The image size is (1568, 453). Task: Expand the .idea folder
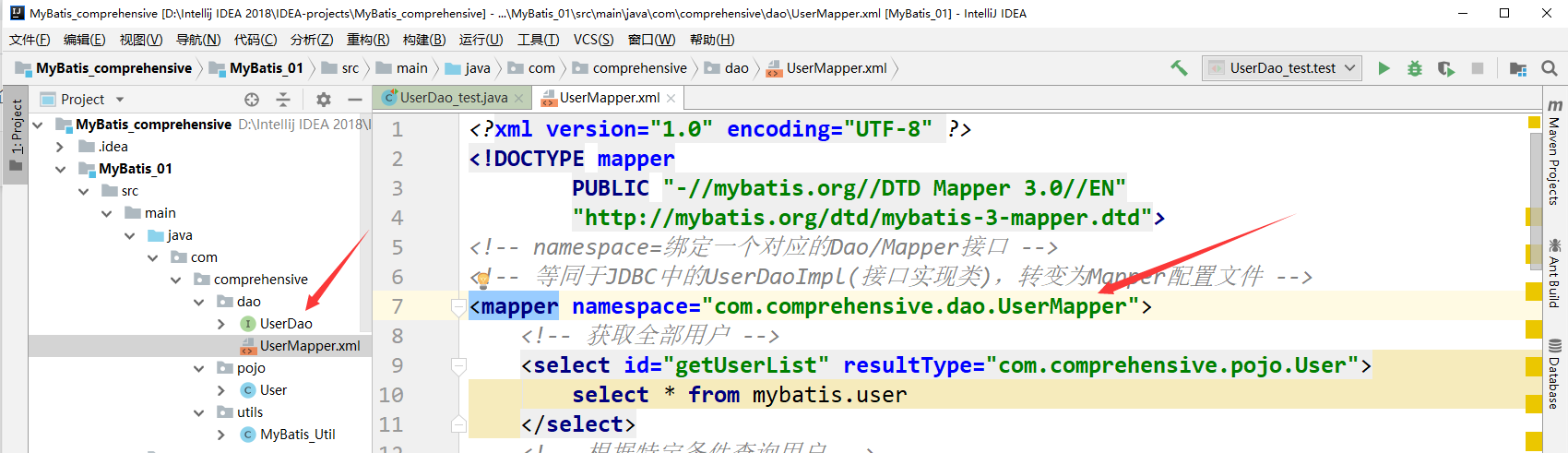60,147
